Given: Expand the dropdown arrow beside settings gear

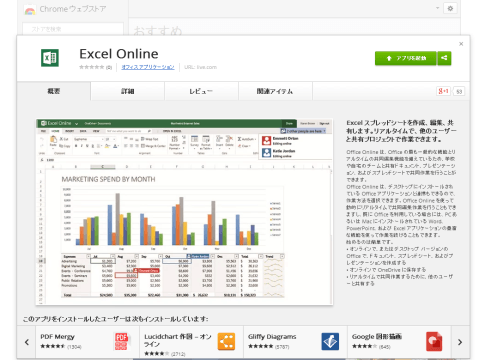Looking at the screenshot, I should click(437, 8).
